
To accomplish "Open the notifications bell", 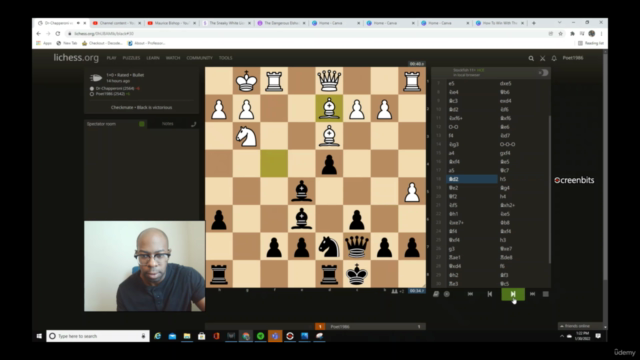I will pos(554,58).
